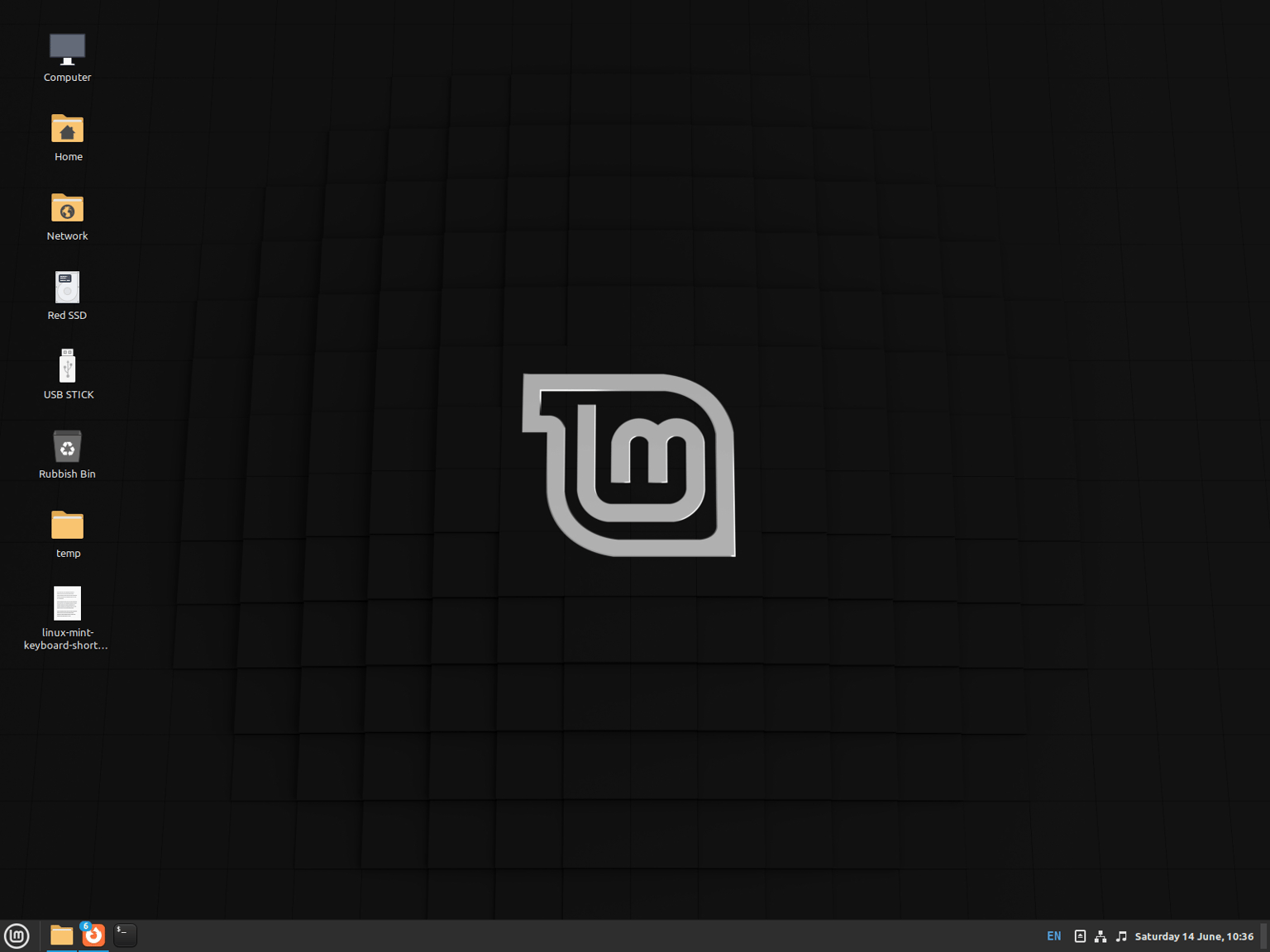
Task: Open the sound applet music note icon
Action: pos(1121,936)
